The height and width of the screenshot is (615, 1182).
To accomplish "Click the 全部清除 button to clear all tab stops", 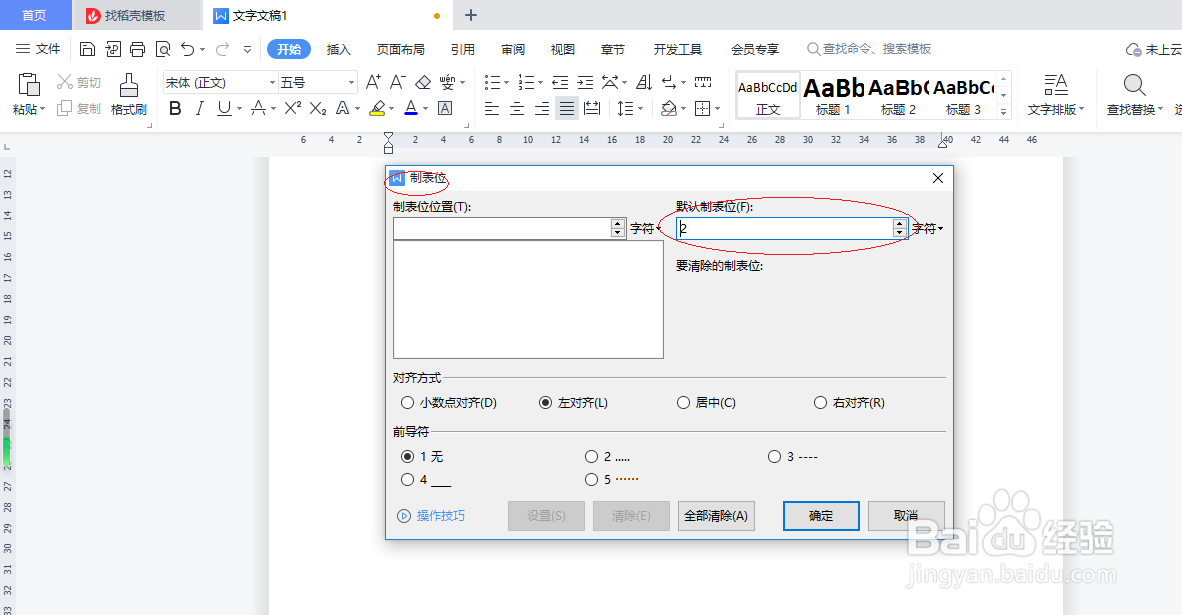I will point(716,515).
